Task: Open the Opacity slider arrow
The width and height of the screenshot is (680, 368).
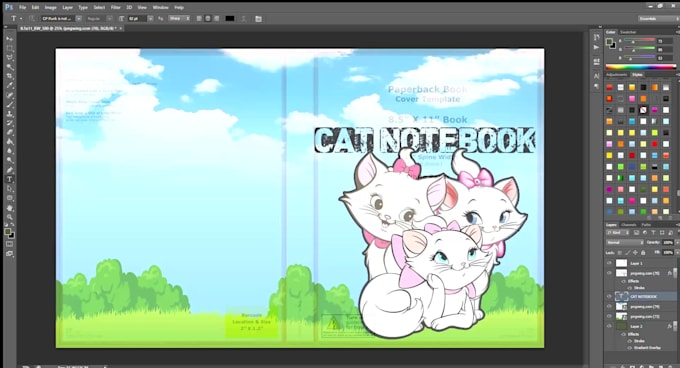Action: (677, 242)
